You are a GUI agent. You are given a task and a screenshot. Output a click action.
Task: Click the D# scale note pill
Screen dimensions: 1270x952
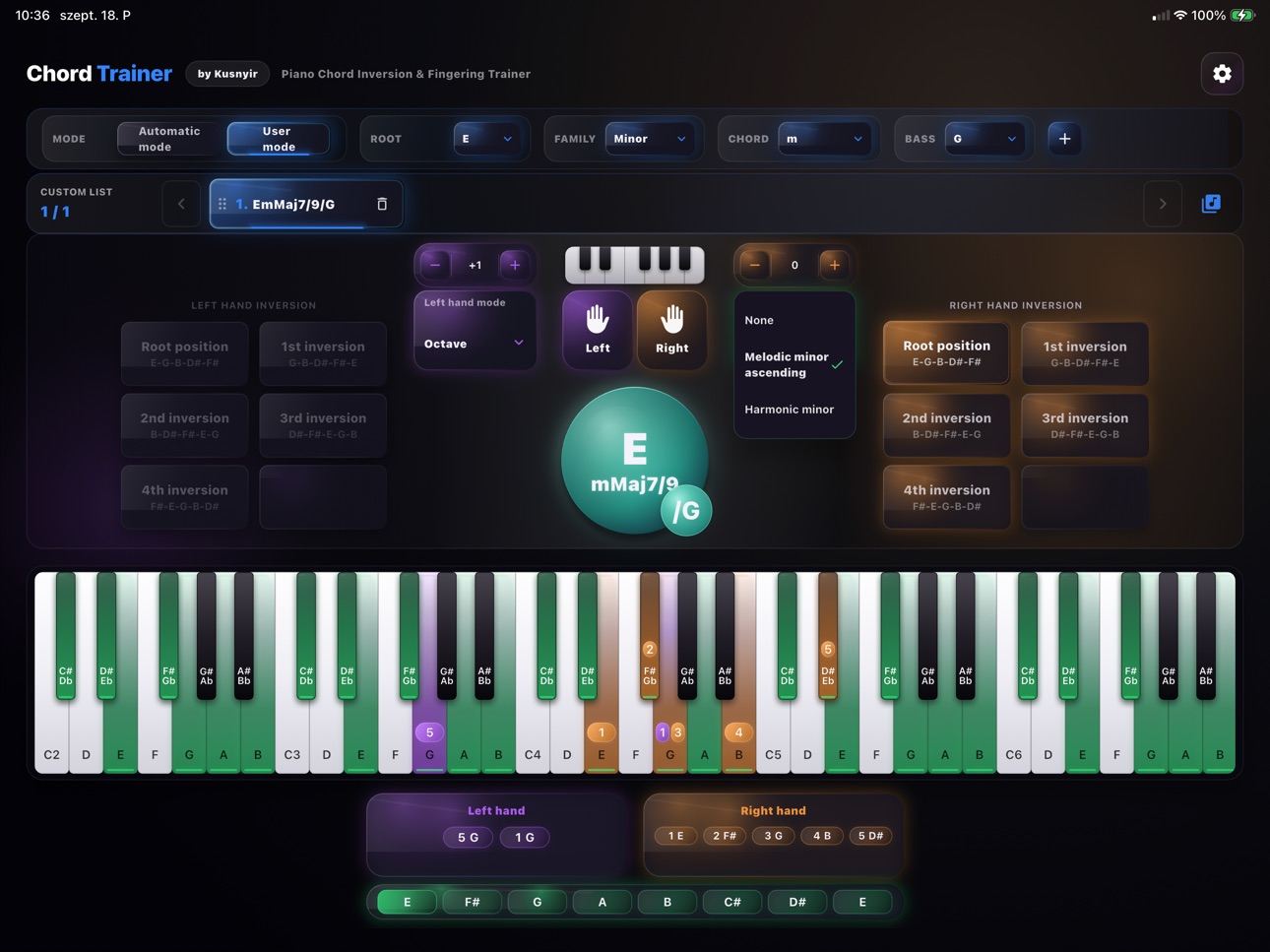(x=797, y=902)
